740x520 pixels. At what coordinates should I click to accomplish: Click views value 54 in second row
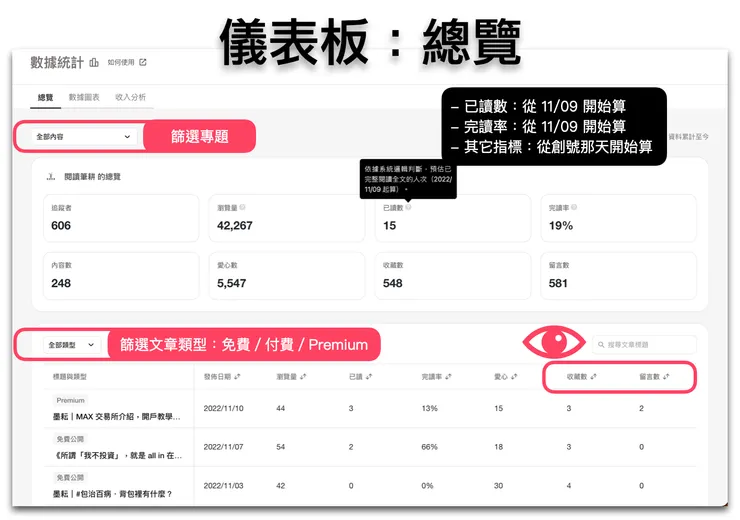(x=280, y=447)
